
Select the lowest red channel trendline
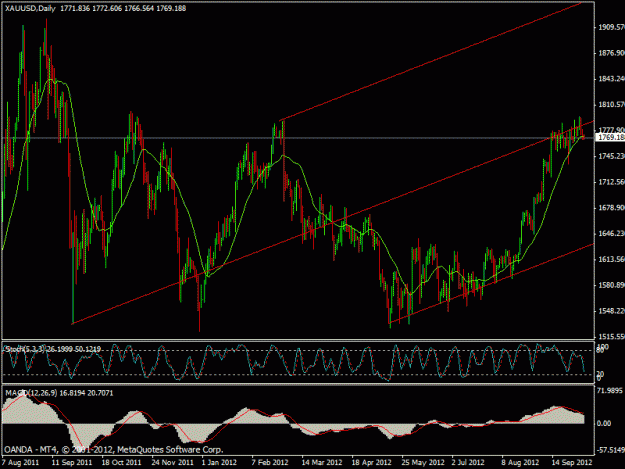pyautogui.click(x=491, y=283)
